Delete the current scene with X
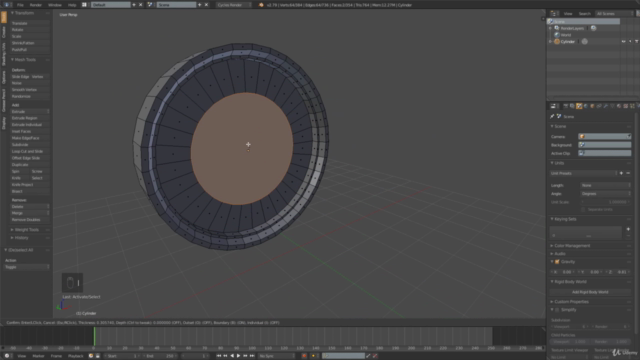Viewport: 640px width, 360px height. 206,5
